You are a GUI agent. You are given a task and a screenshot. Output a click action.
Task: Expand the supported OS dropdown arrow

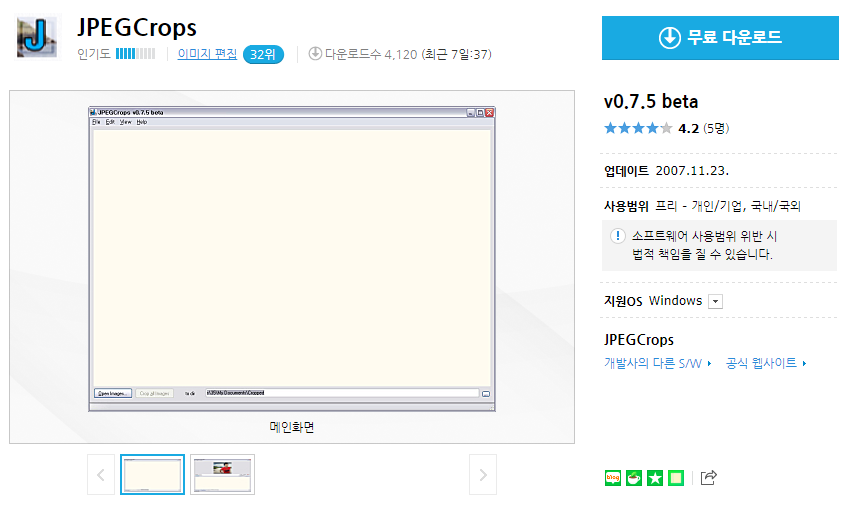(715, 301)
